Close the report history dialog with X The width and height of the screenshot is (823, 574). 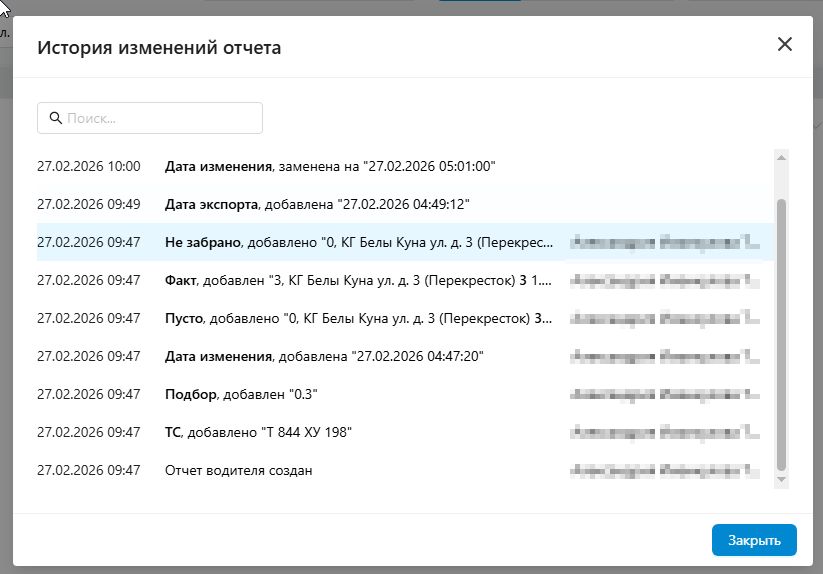[784, 44]
